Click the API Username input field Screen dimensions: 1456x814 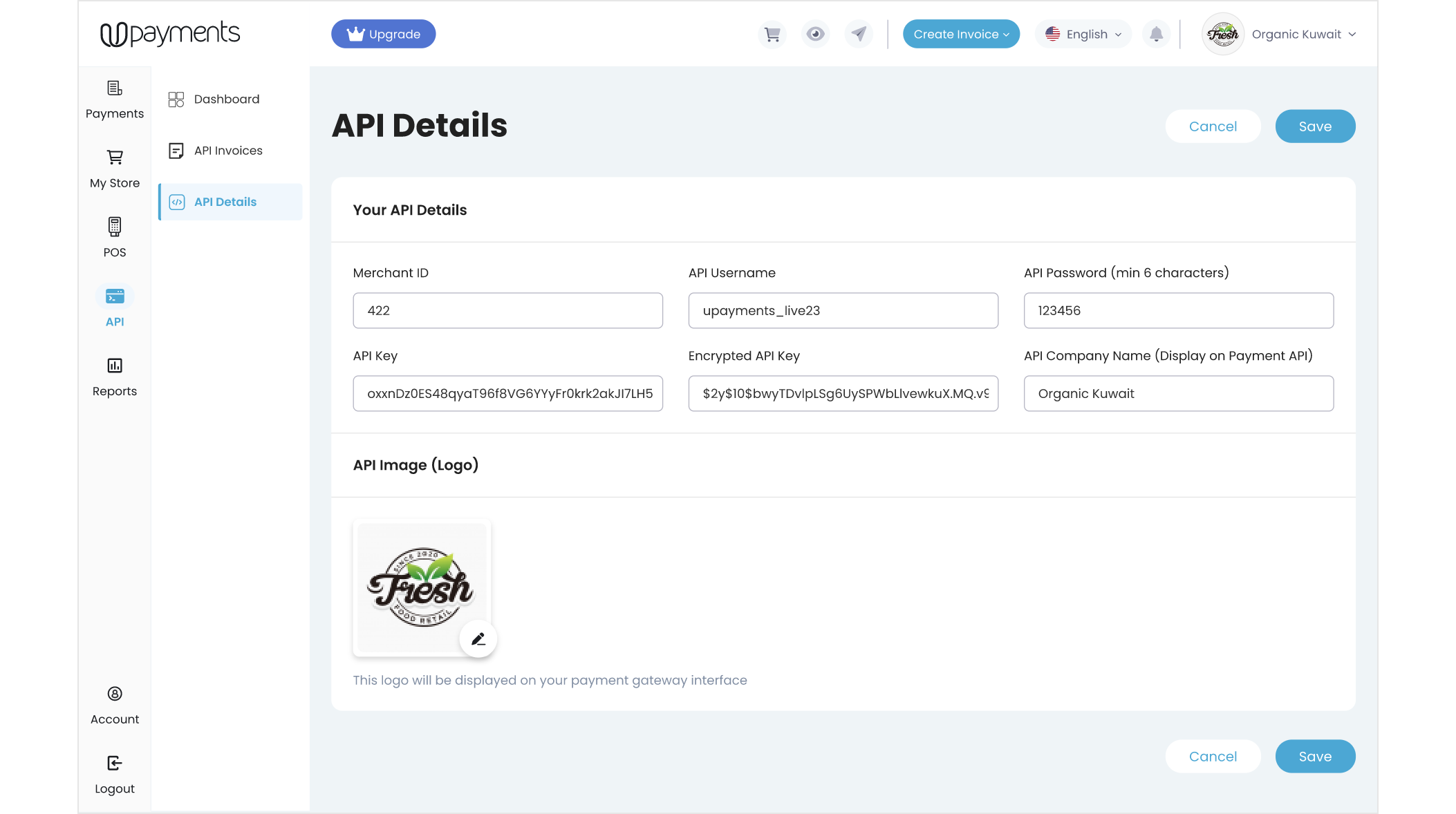tap(843, 310)
